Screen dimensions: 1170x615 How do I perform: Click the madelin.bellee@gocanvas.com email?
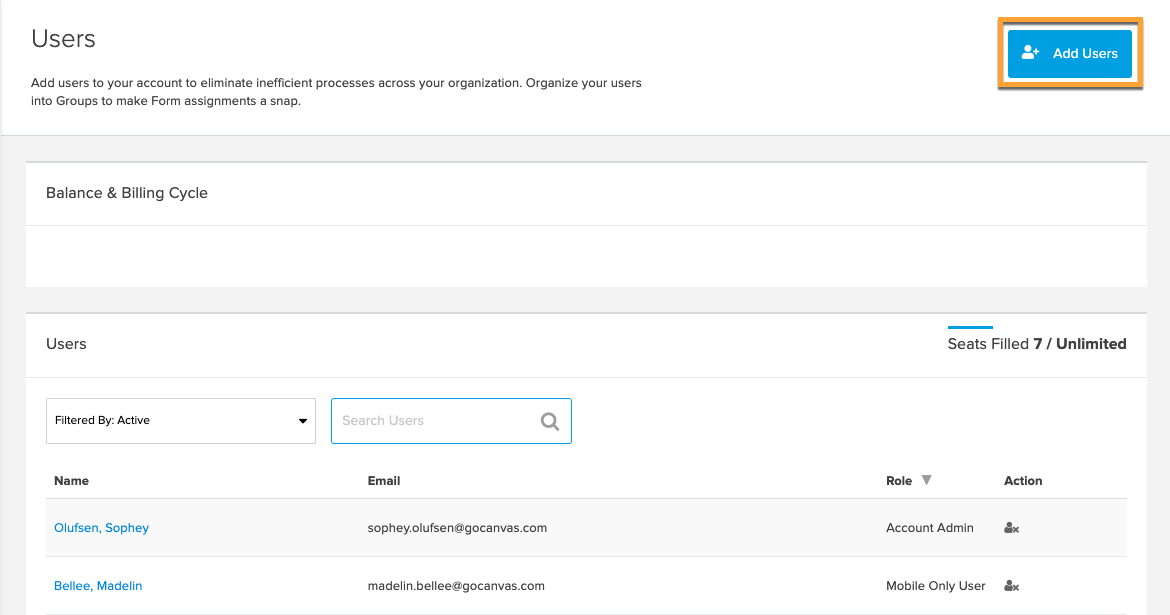tap(456, 586)
